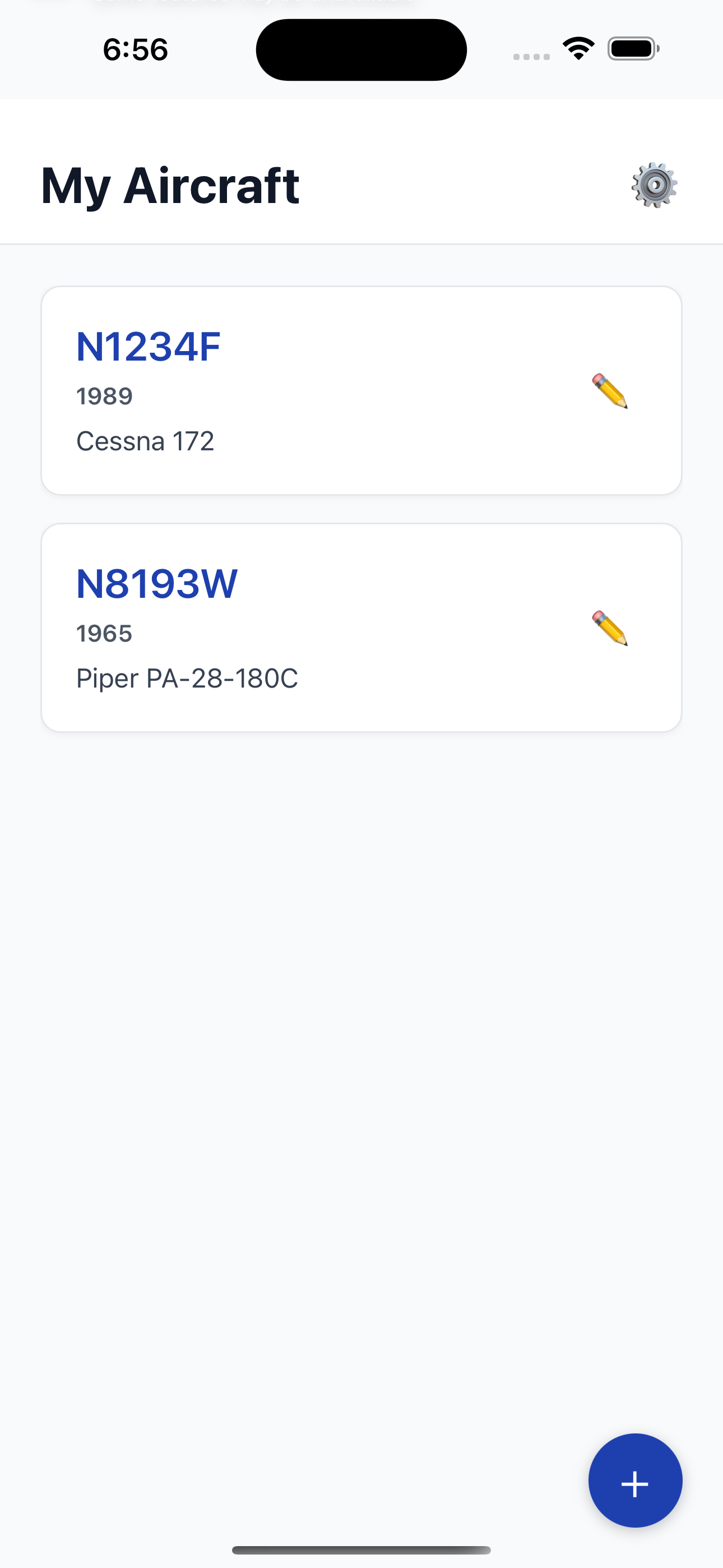The width and height of the screenshot is (723, 1568).
Task: Tap the home indicator bar
Action: pyautogui.click(x=361, y=1549)
